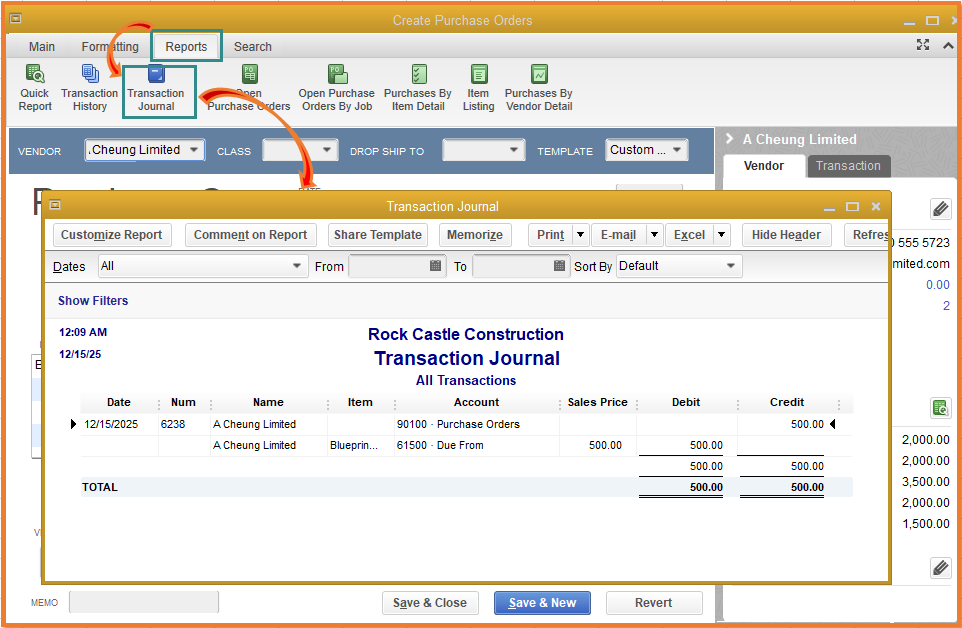Click the E-mail button
962x628 pixels.
click(618, 234)
